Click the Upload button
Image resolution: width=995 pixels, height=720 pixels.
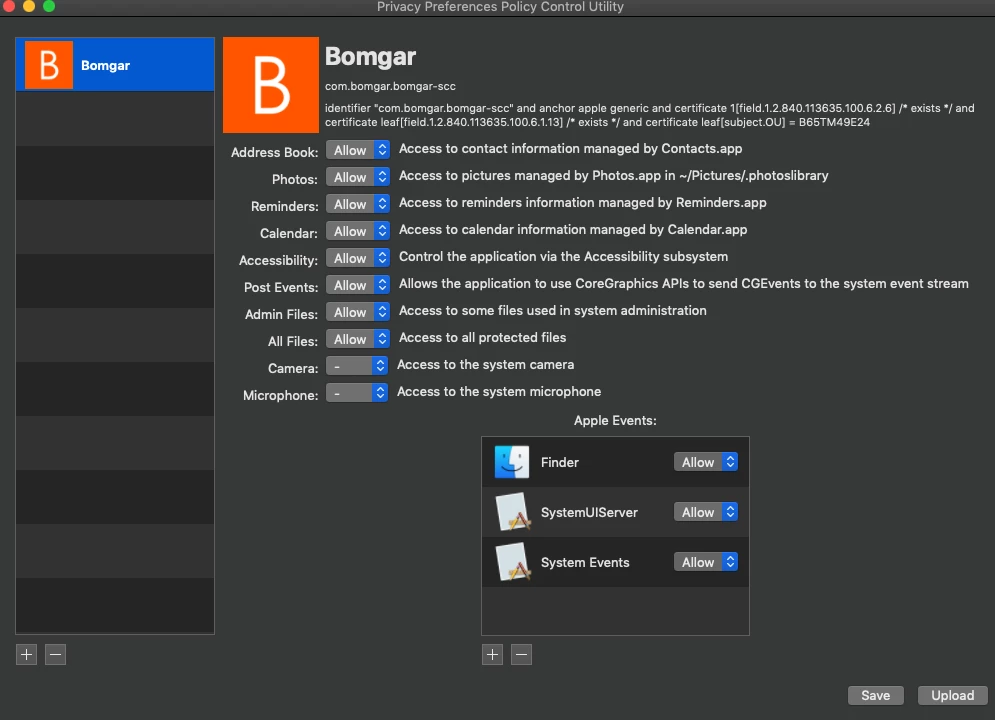[952, 695]
